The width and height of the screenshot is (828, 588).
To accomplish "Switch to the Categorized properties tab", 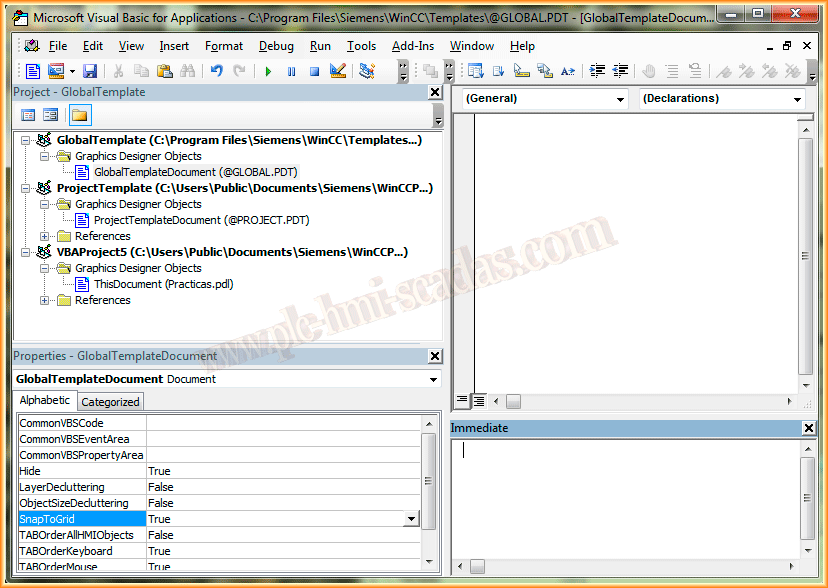I will point(110,402).
